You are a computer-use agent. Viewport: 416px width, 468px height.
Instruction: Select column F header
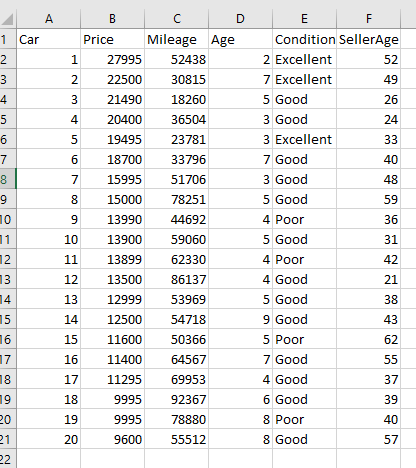369,19
